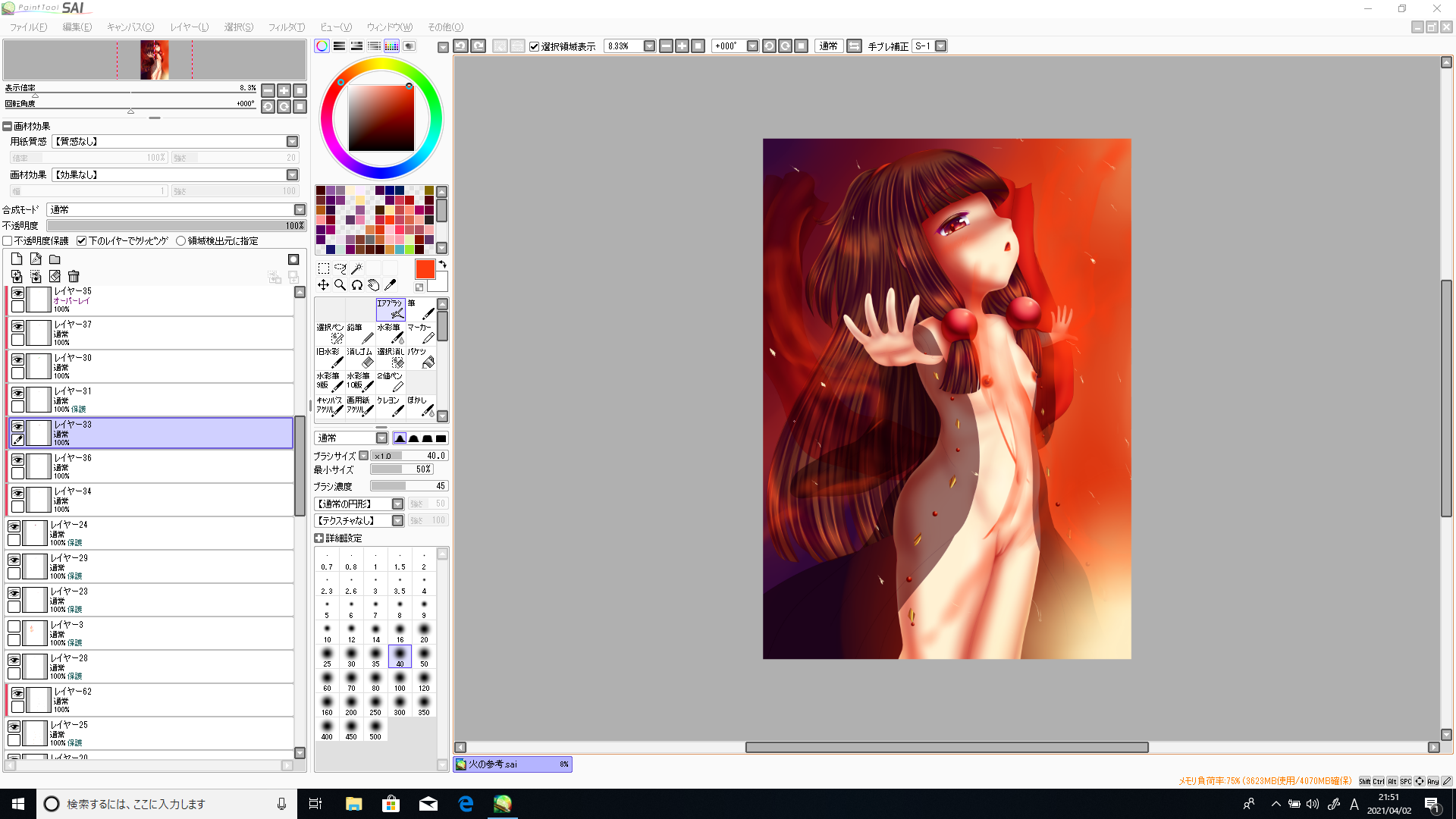This screenshot has height=819, width=1456.
Task: Open キャンバス(C) menu
Action: click(x=130, y=27)
